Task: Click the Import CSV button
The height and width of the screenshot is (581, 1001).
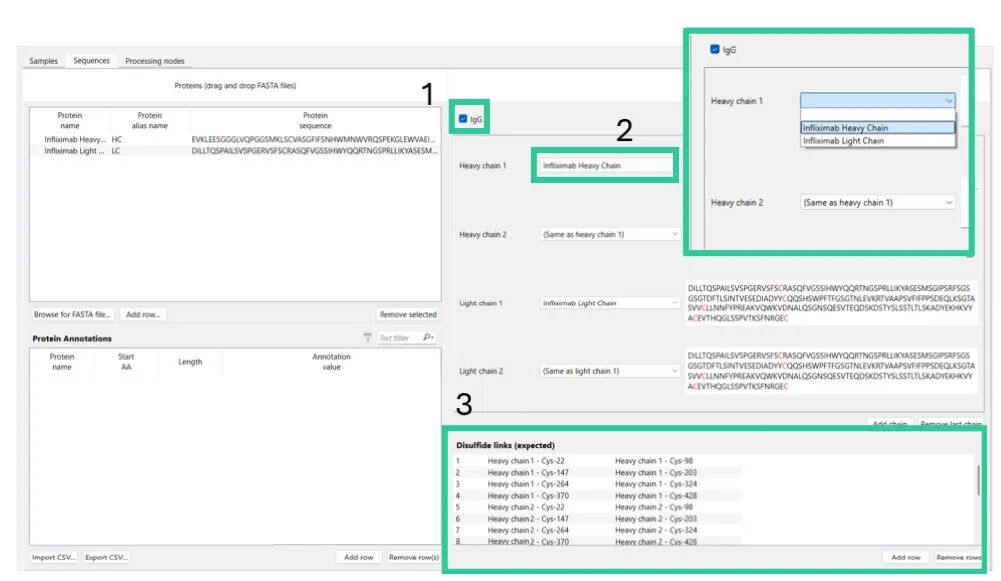Action: 53,557
